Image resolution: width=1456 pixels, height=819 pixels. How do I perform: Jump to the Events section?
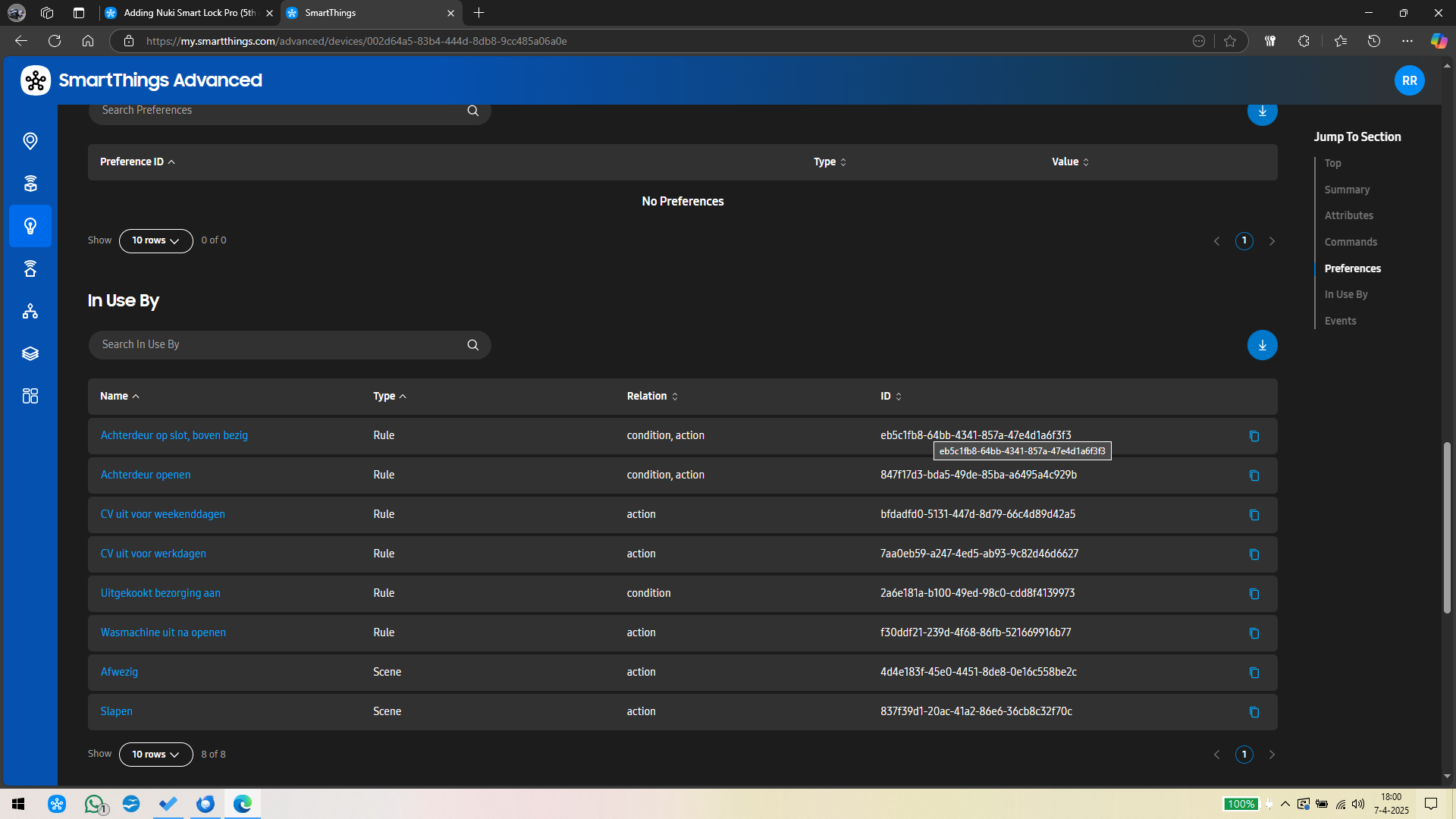click(x=1340, y=321)
